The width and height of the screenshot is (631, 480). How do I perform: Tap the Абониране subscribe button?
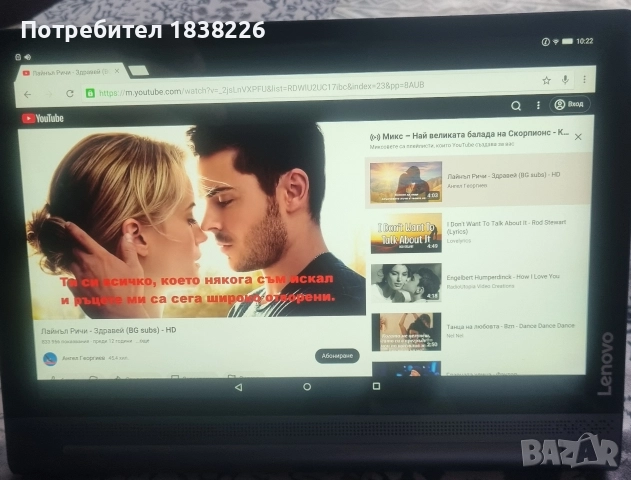(x=337, y=356)
